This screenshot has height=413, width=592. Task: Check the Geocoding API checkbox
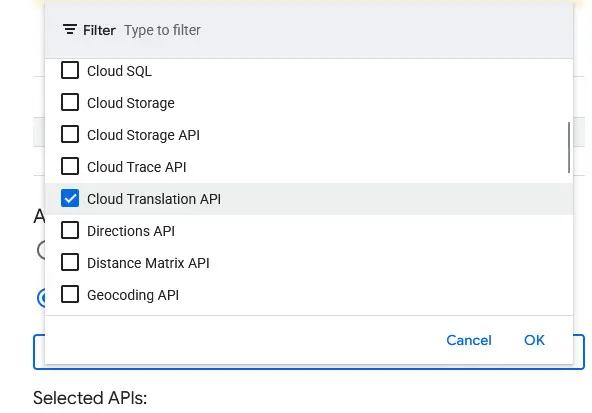(x=70, y=294)
